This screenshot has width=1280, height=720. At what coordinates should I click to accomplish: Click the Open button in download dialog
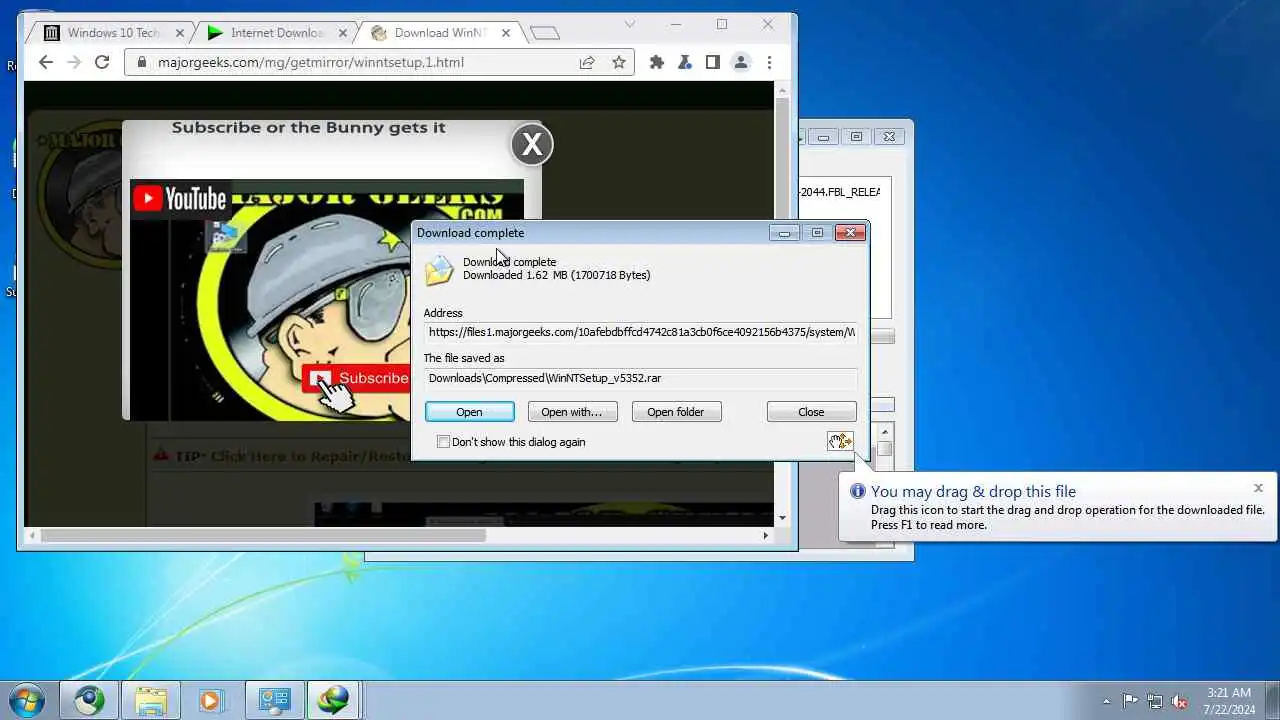click(x=470, y=412)
